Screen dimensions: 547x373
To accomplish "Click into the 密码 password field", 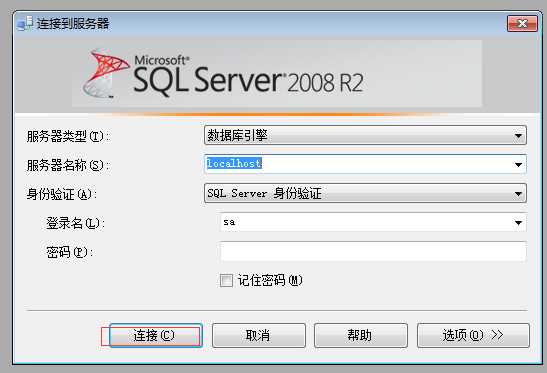I will point(373,252).
